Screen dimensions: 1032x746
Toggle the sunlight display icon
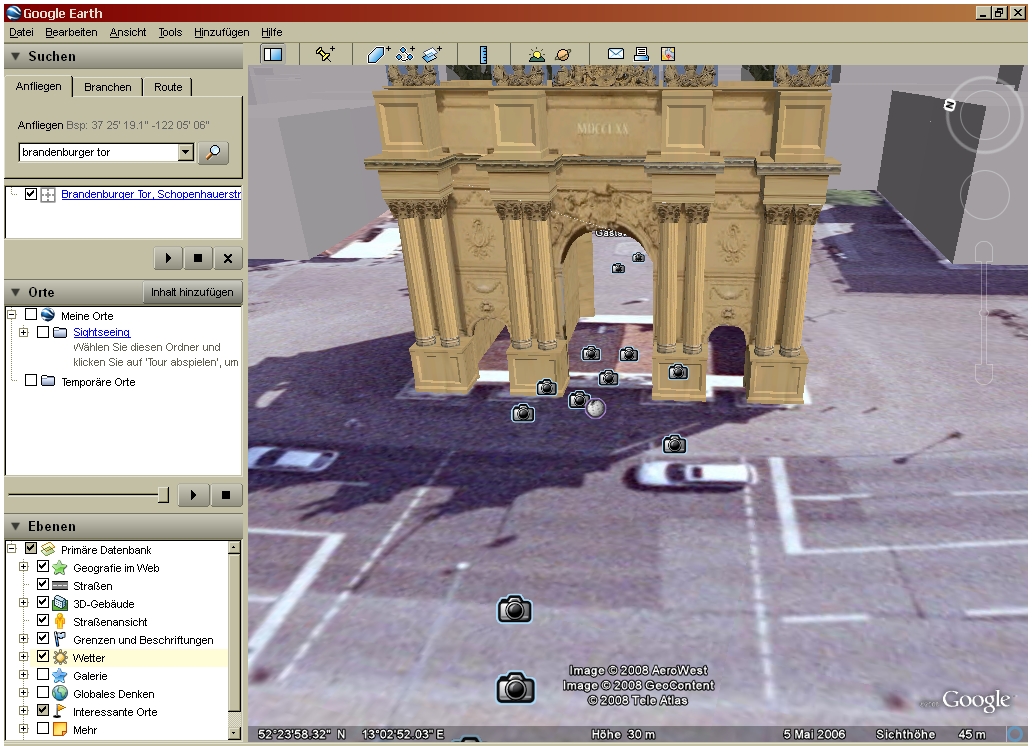coord(537,54)
